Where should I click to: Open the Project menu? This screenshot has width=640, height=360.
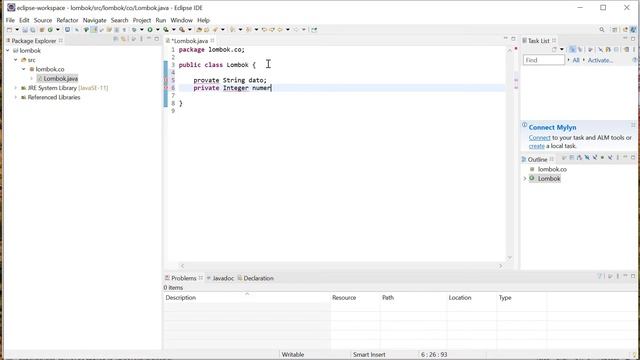(x=142, y=20)
